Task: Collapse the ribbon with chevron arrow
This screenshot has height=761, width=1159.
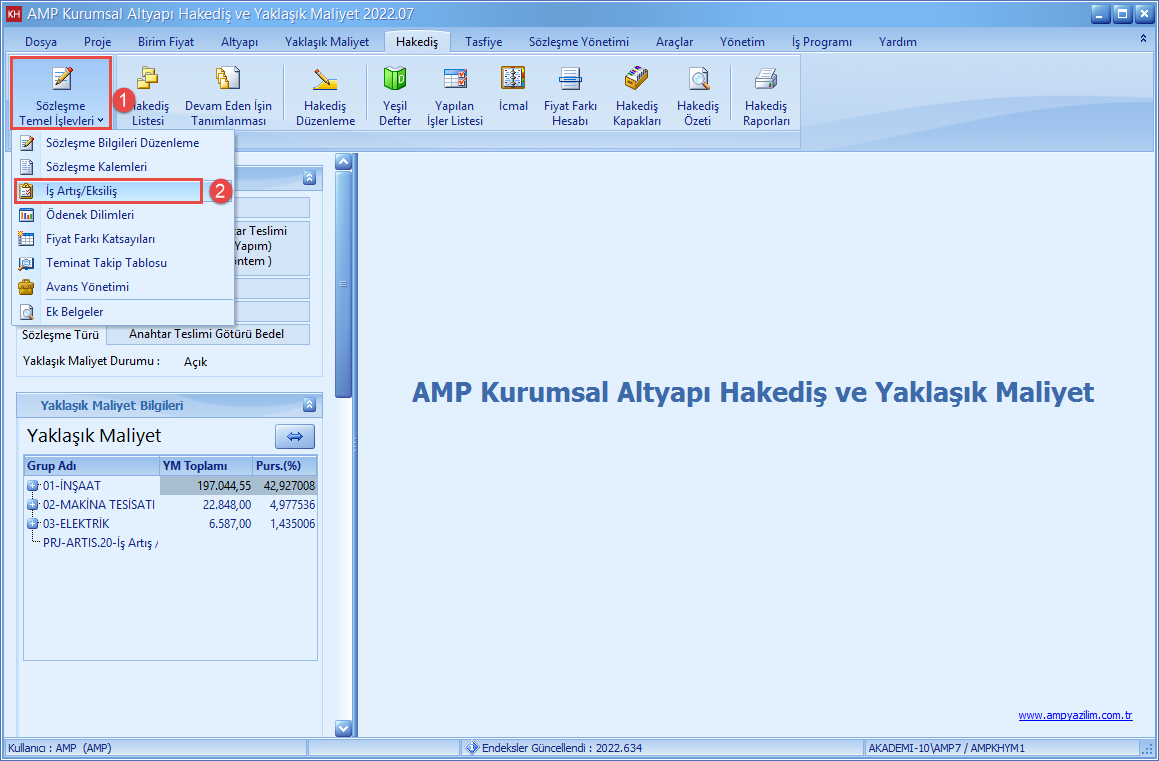Action: coord(1143,38)
